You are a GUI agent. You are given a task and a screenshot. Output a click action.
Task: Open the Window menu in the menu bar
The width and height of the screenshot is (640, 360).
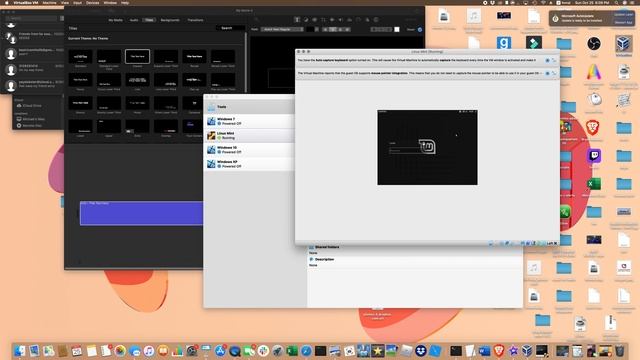click(x=110, y=2)
